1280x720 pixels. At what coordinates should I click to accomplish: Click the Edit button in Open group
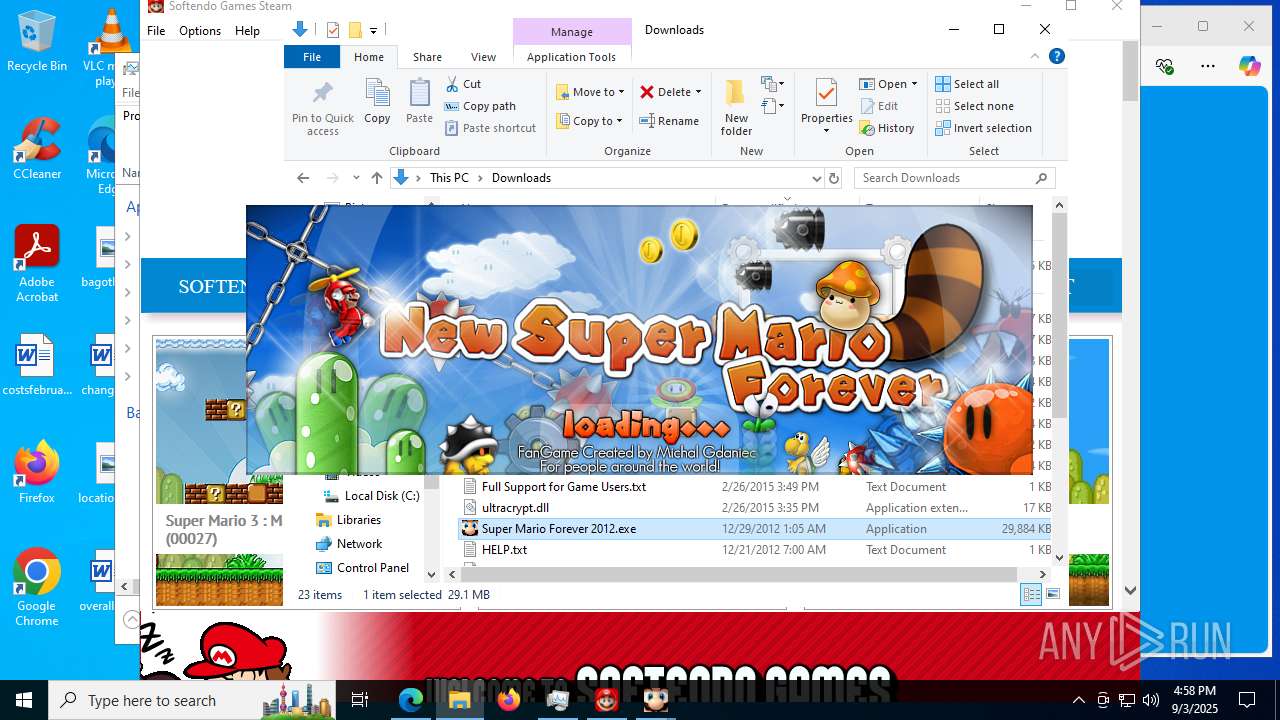[879, 106]
